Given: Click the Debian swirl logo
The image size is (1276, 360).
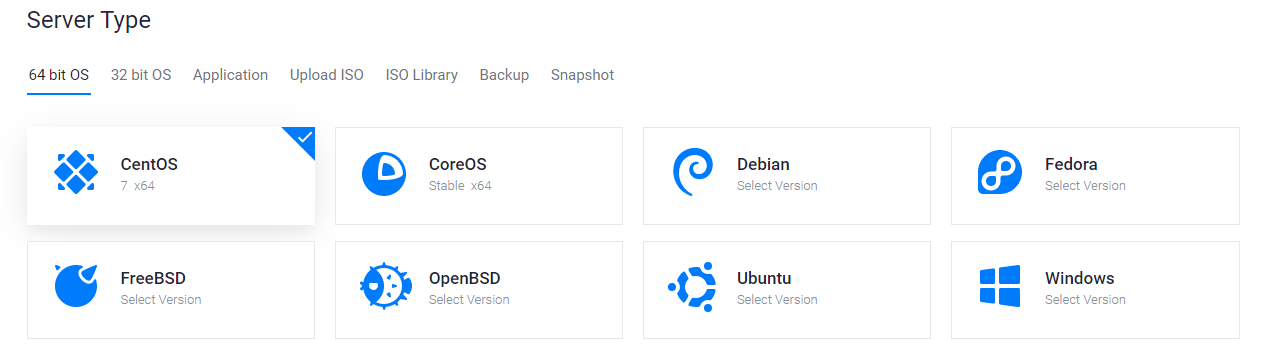Looking at the screenshot, I should coord(692,173).
